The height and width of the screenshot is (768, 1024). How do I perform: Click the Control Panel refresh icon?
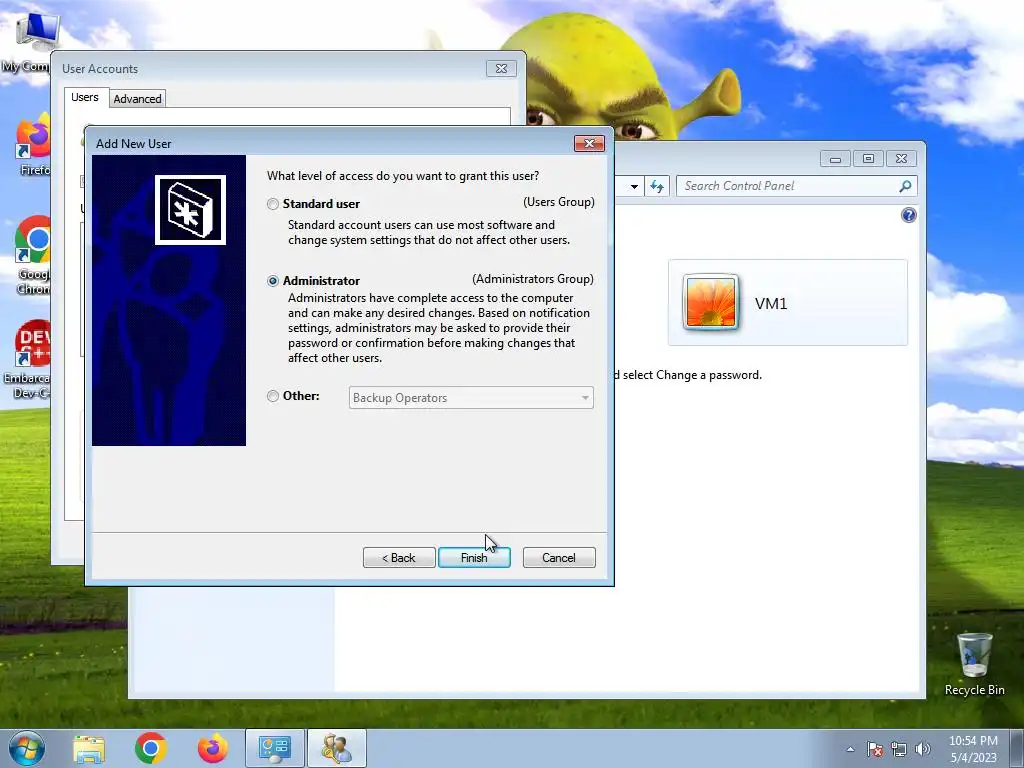click(657, 186)
